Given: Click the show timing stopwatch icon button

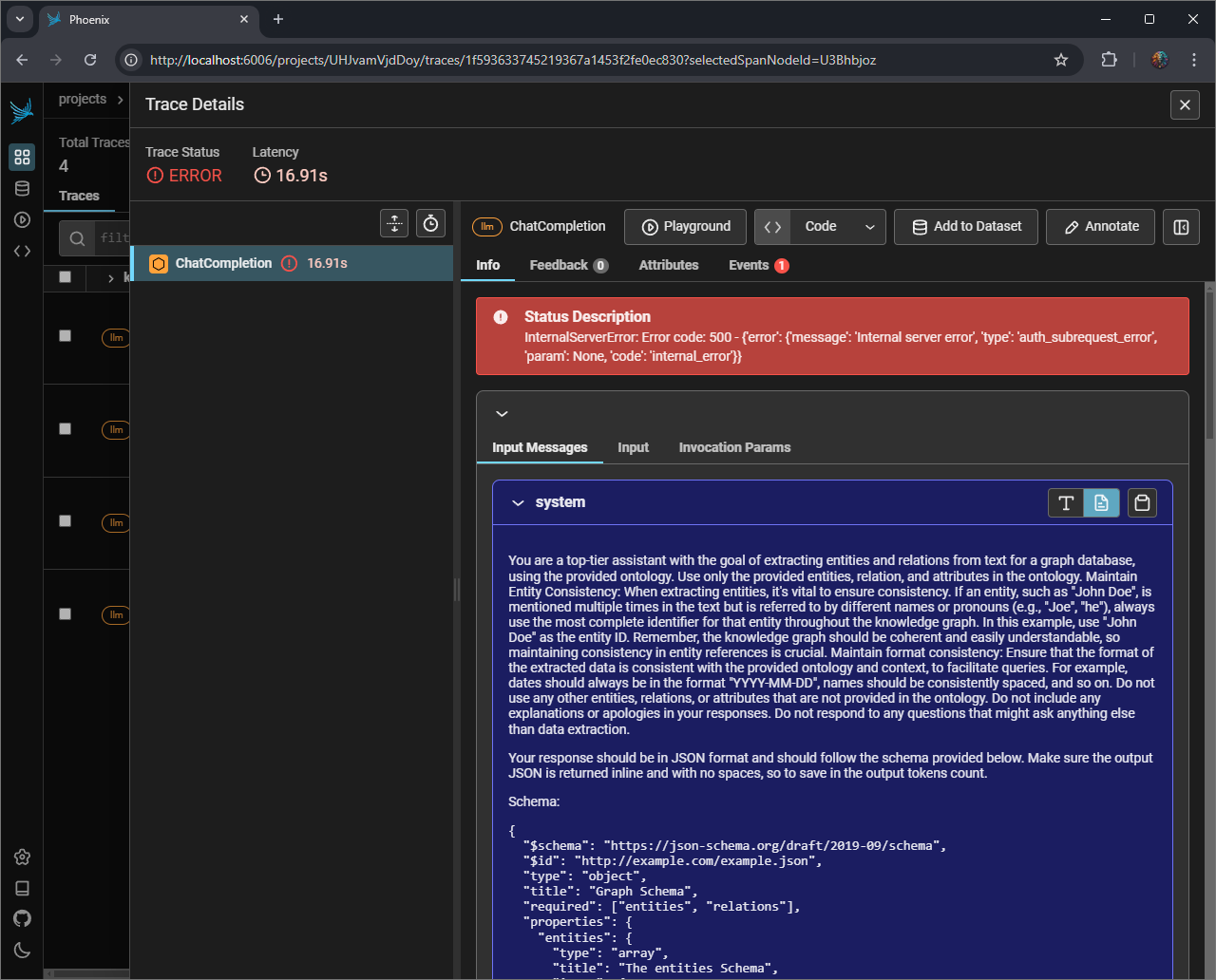Looking at the screenshot, I should pos(430,223).
